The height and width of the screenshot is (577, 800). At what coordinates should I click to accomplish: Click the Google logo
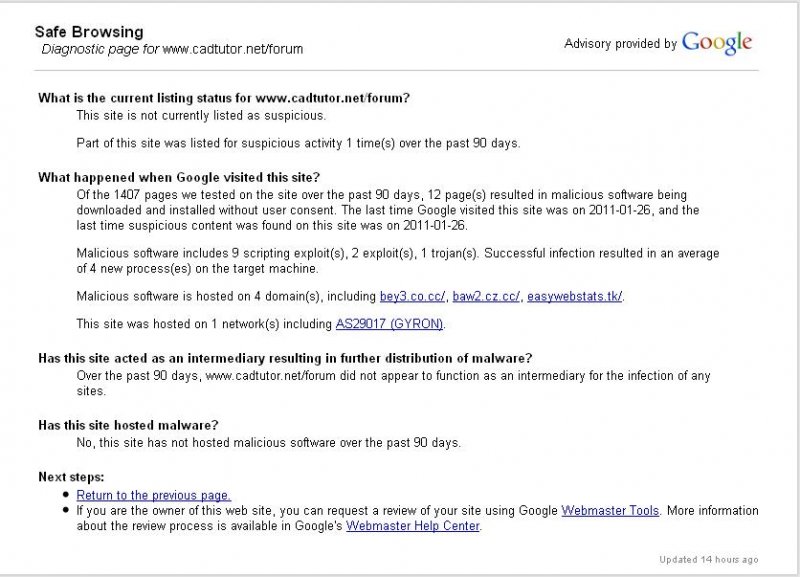[x=717, y=43]
